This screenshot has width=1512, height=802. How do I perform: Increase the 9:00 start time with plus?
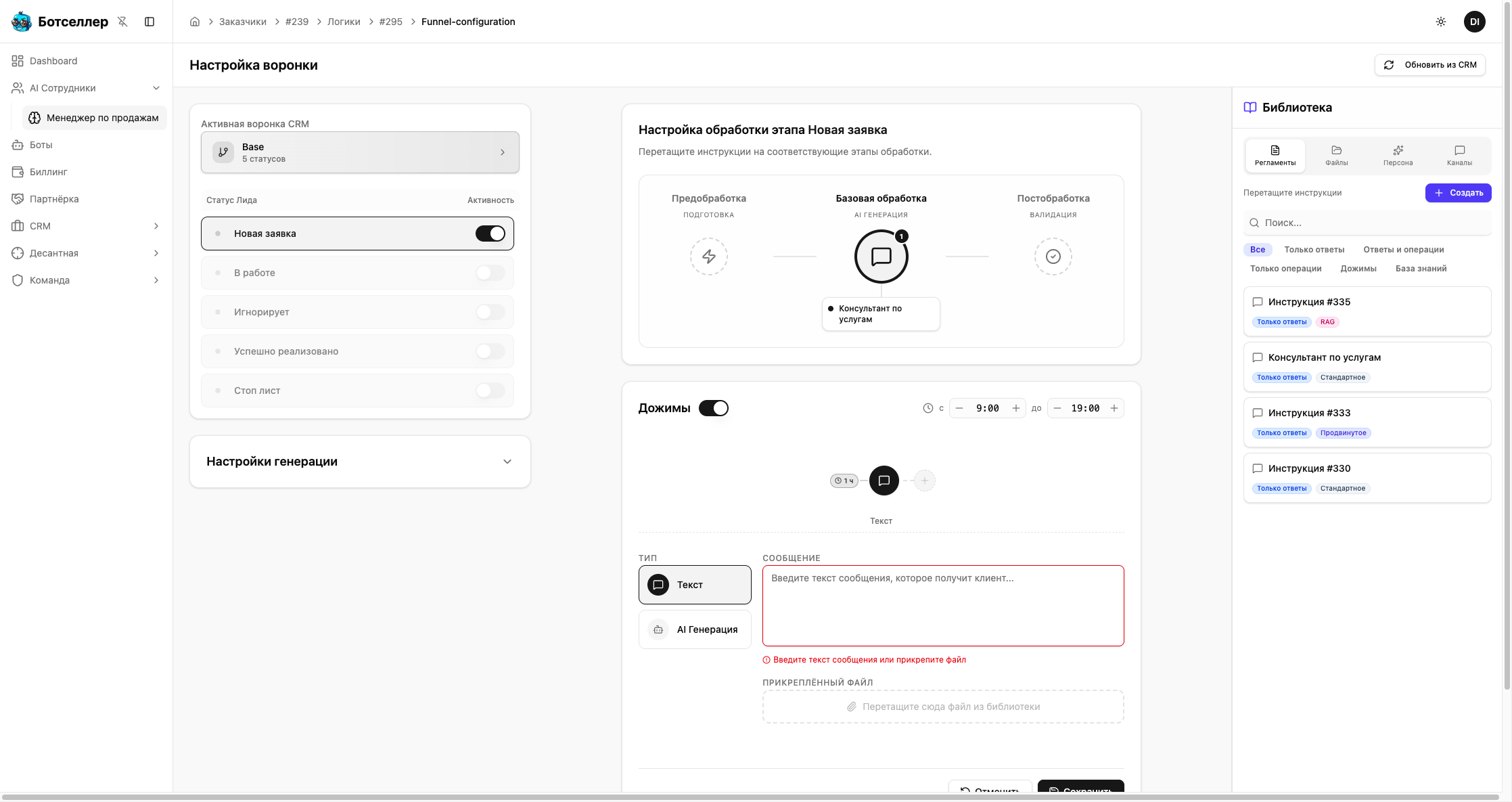click(1015, 408)
